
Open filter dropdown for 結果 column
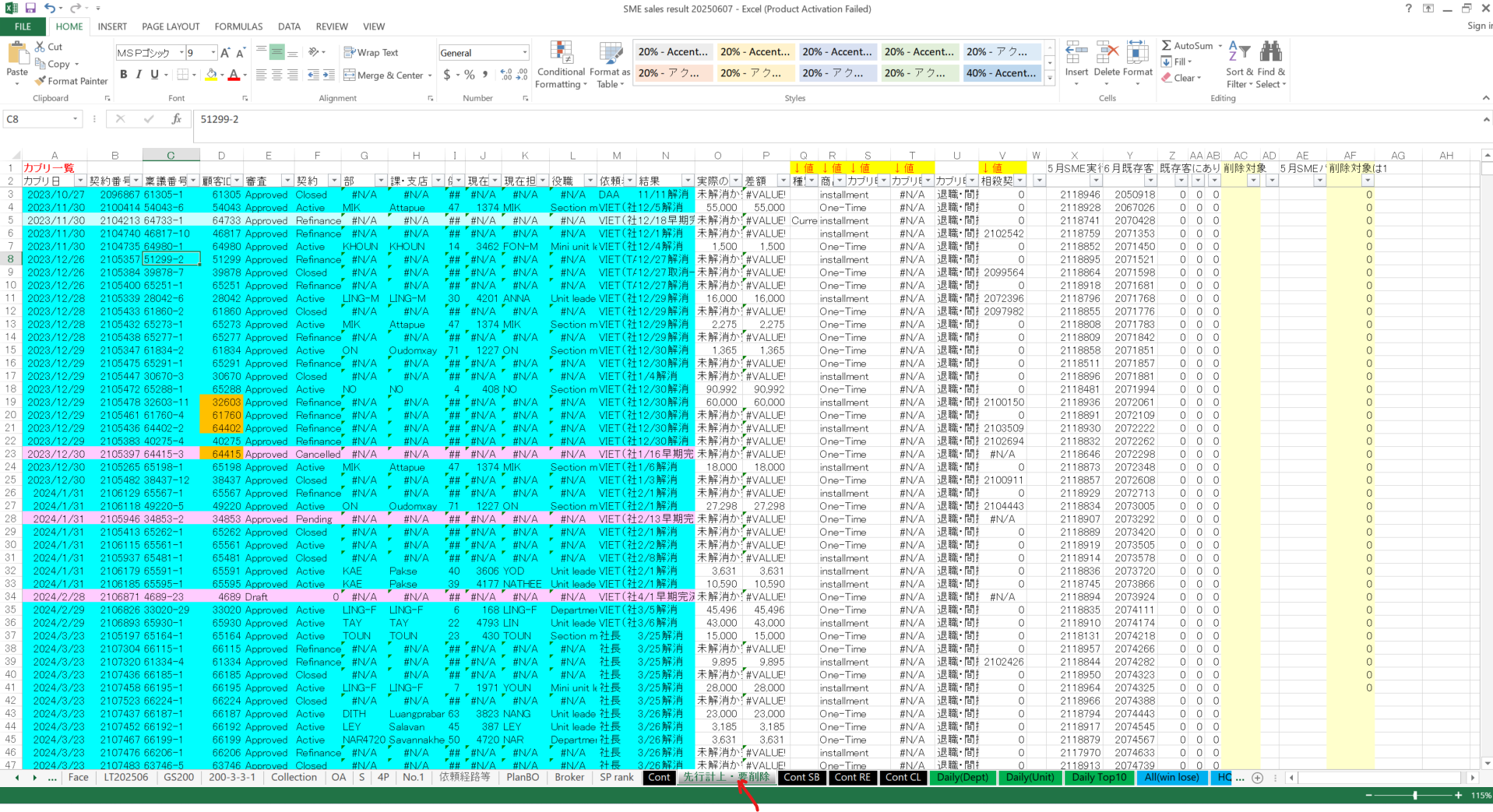pos(687,181)
